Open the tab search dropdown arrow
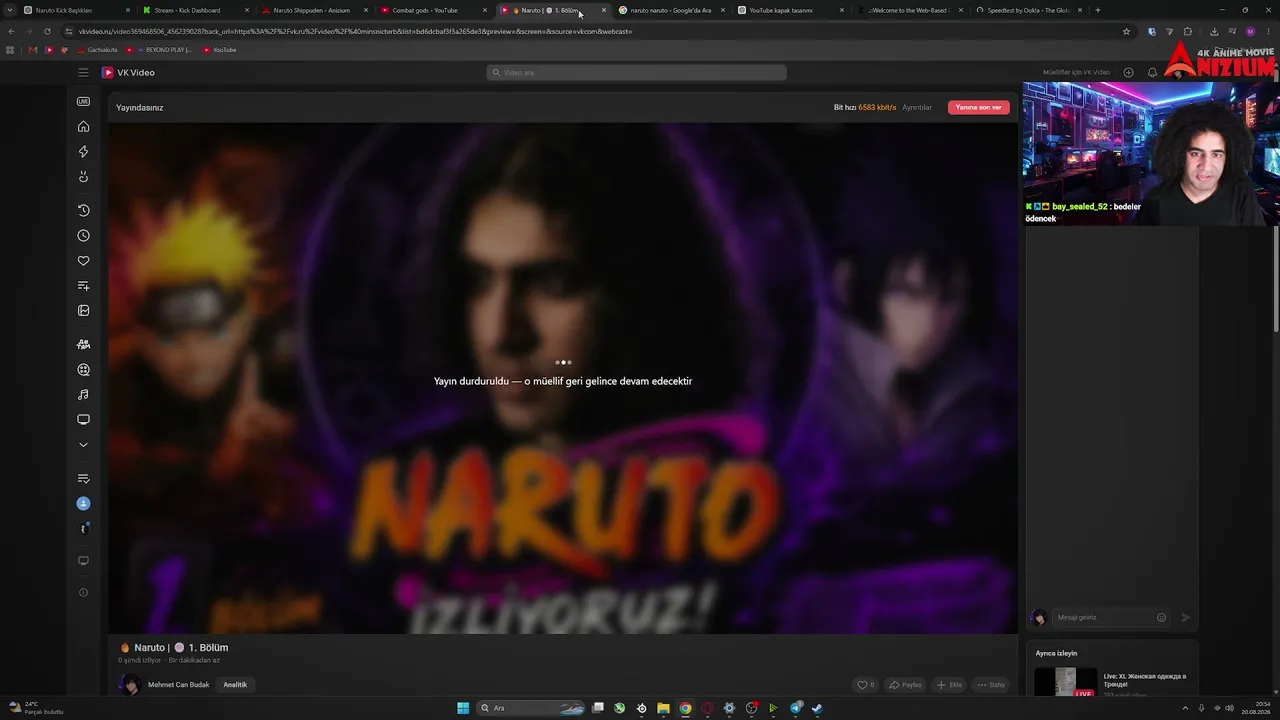This screenshot has height=720, width=1280. (x=11, y=11)
